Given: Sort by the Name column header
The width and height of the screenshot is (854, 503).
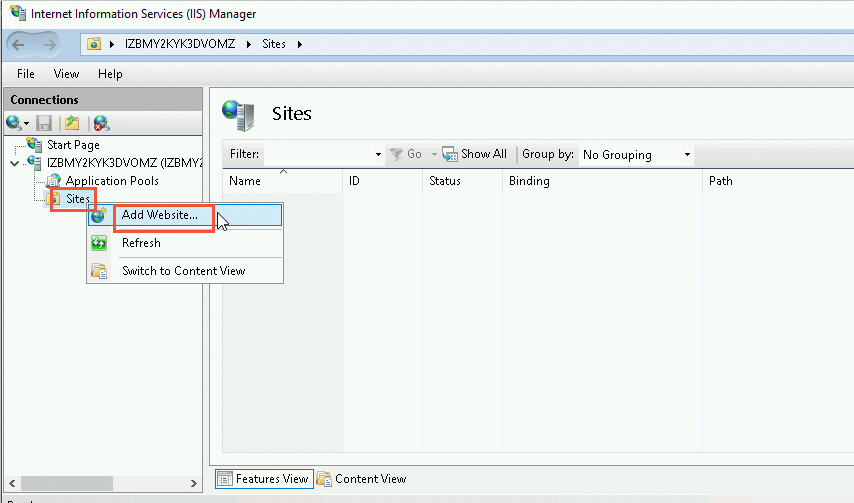Looking at the screenshot, I should tap(283, 181).
